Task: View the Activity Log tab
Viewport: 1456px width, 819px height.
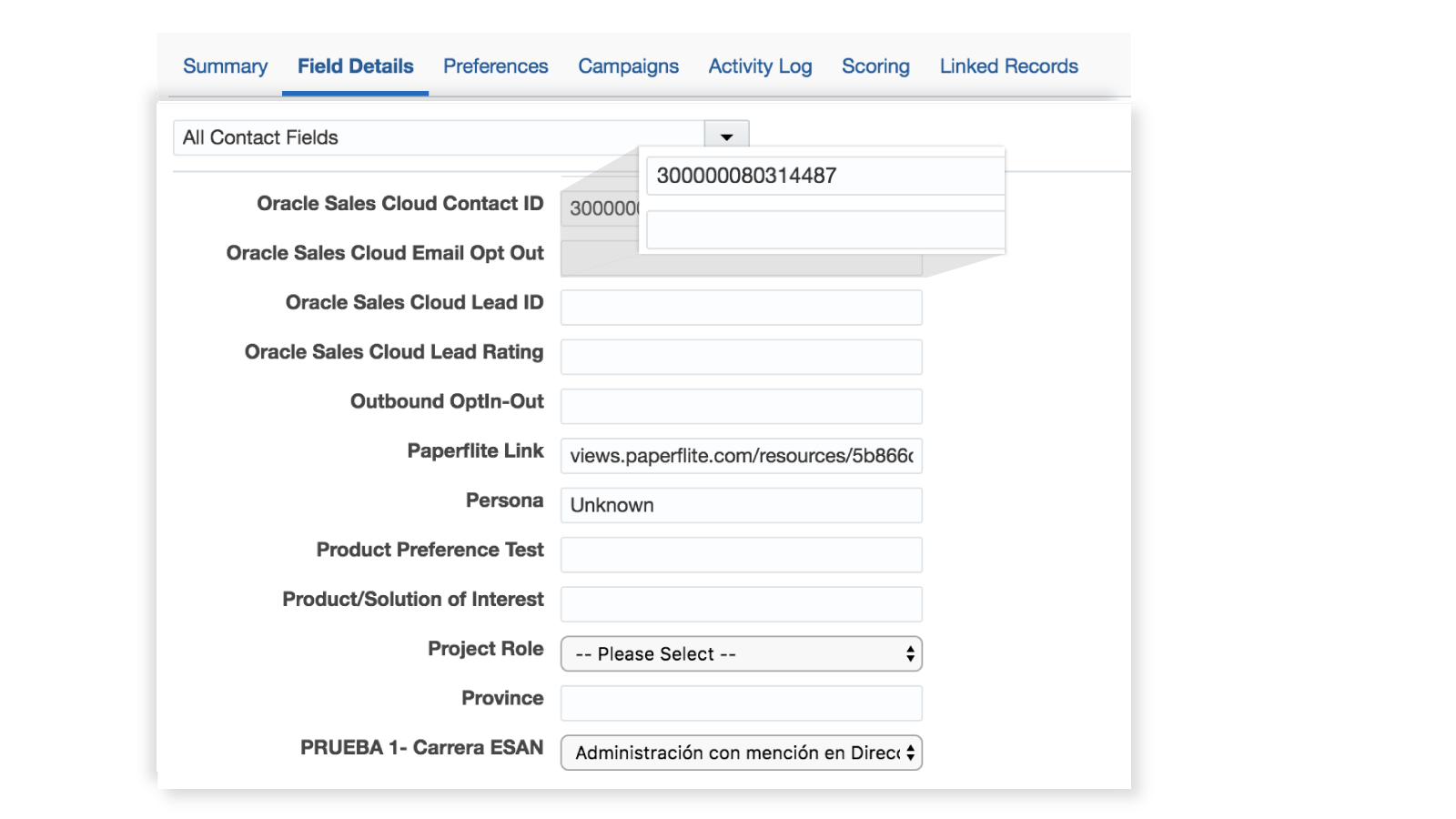Action: pyautogui.click(x=760, y=66)
